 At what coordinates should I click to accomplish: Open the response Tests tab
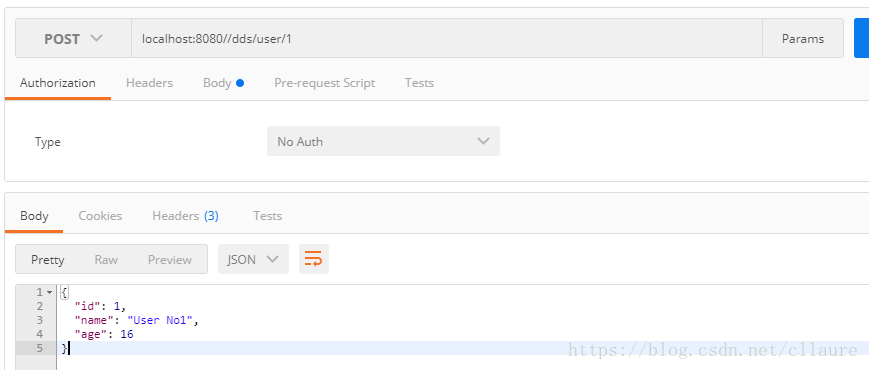click(267, 216)
